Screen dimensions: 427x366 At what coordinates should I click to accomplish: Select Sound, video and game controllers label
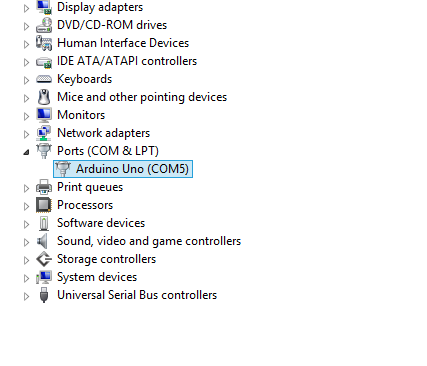149,241
